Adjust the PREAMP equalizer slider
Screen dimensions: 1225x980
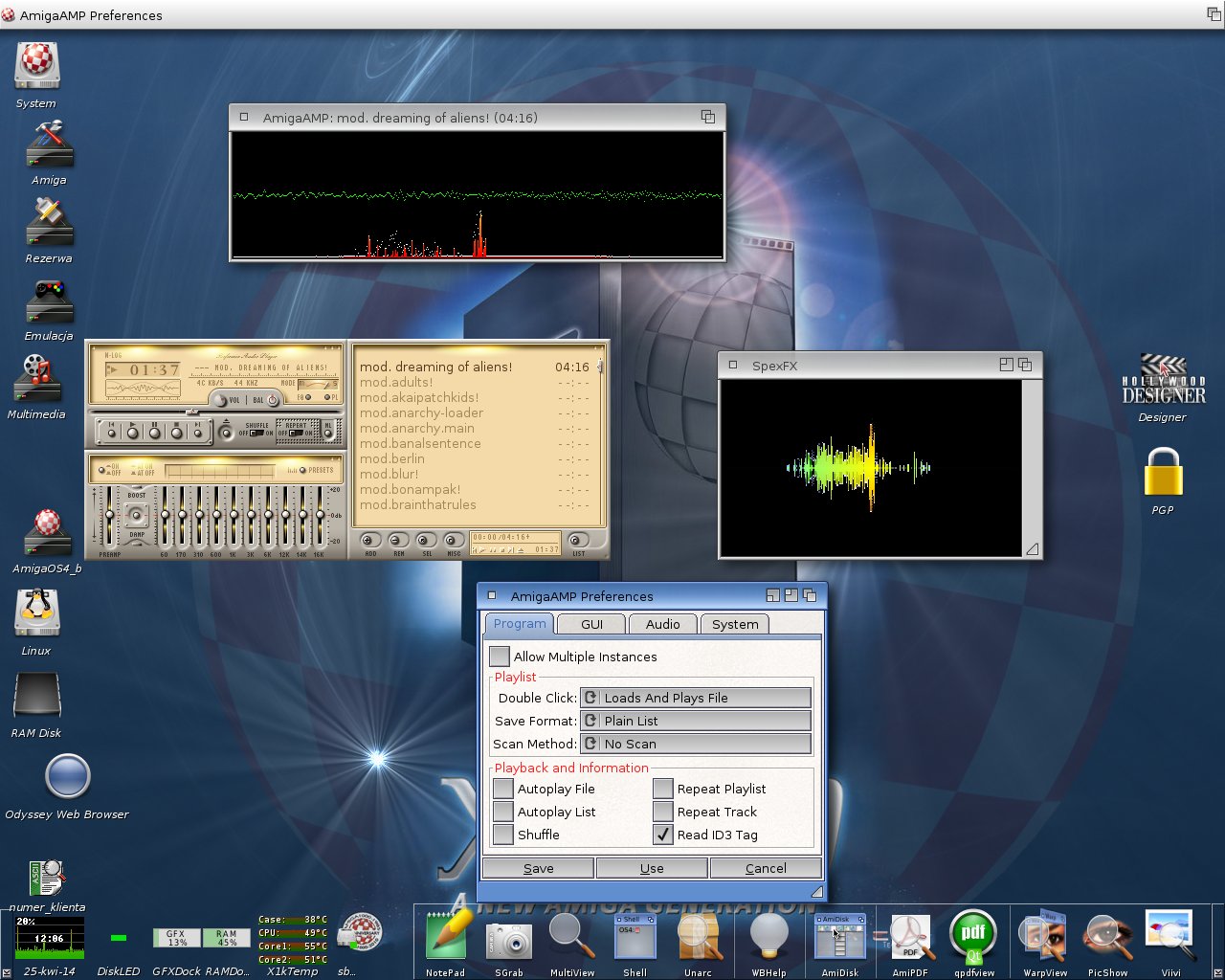pyautogui.click(x=109, y=515)
